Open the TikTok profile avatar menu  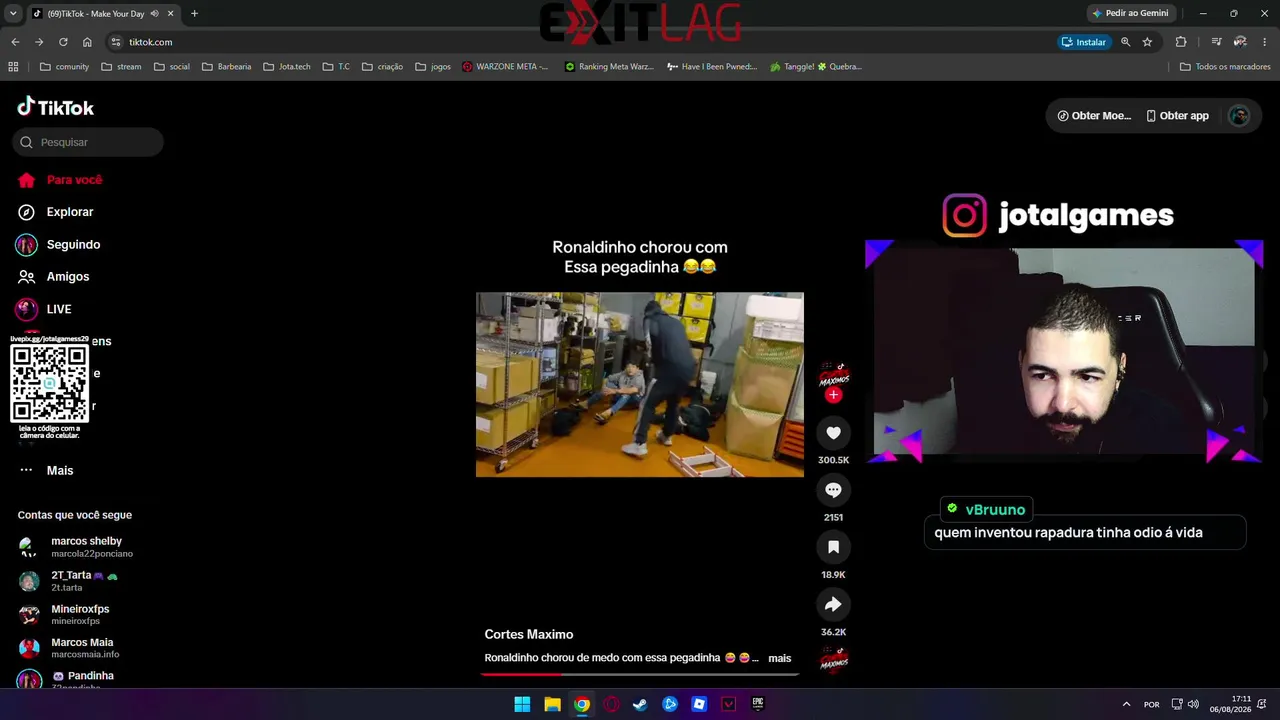click(x=1239, y=116)
